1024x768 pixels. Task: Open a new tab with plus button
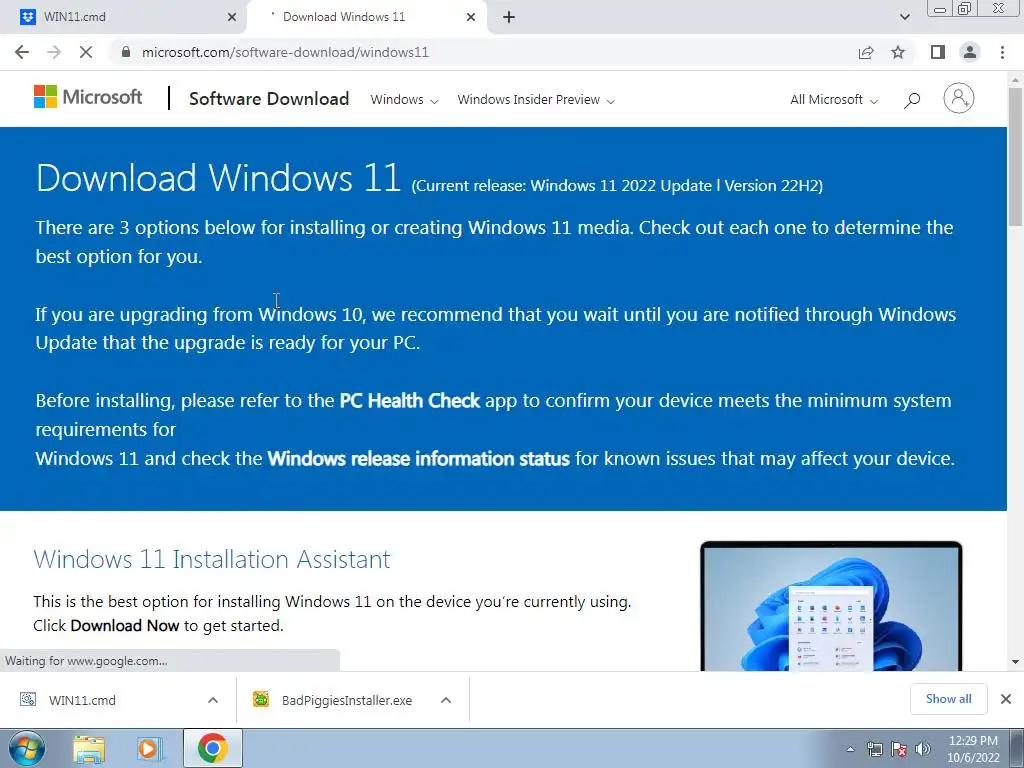pyautogui.click(x=509, y=17)
